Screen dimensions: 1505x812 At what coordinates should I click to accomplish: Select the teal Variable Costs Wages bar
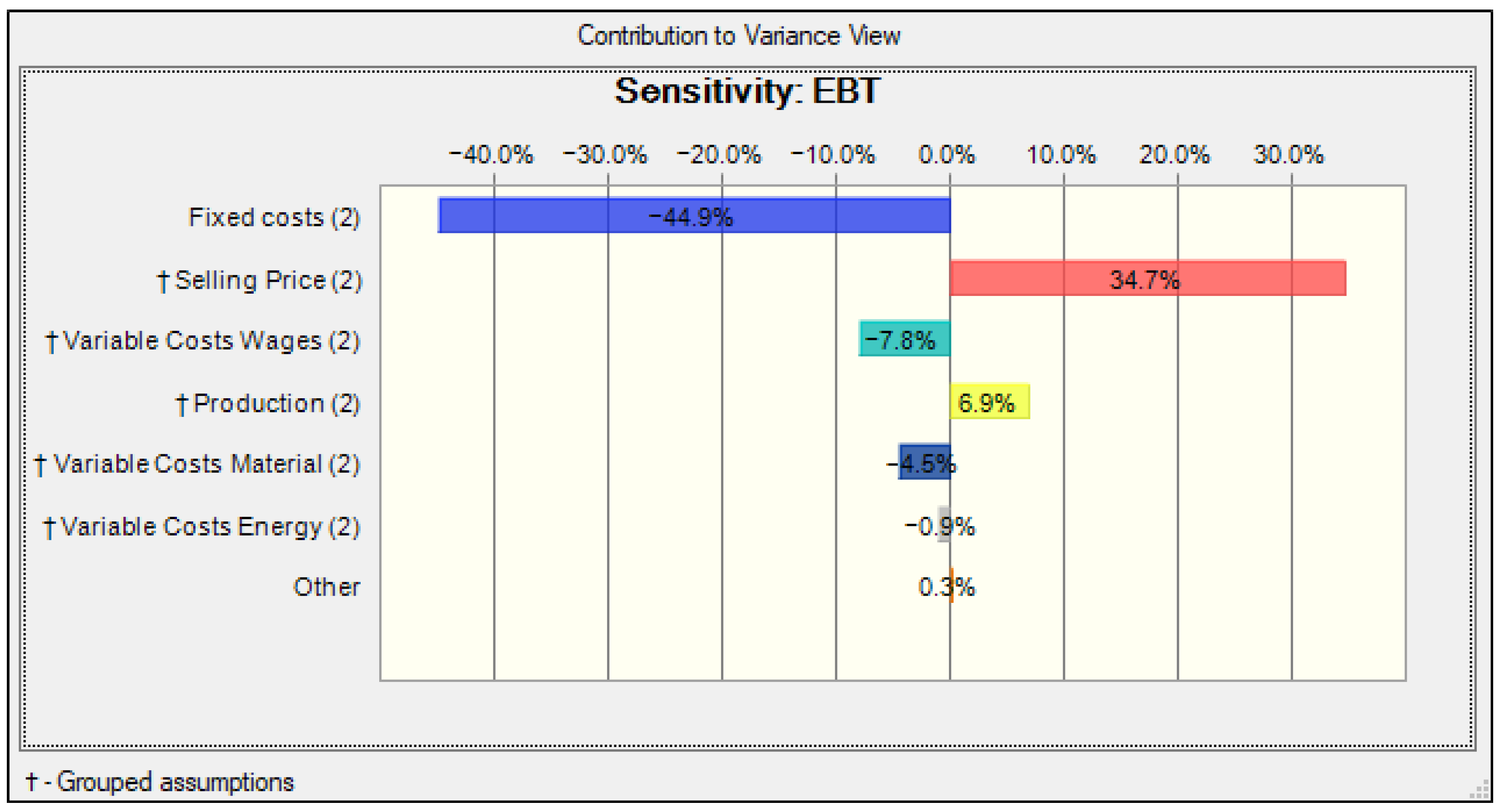[904, 339]
